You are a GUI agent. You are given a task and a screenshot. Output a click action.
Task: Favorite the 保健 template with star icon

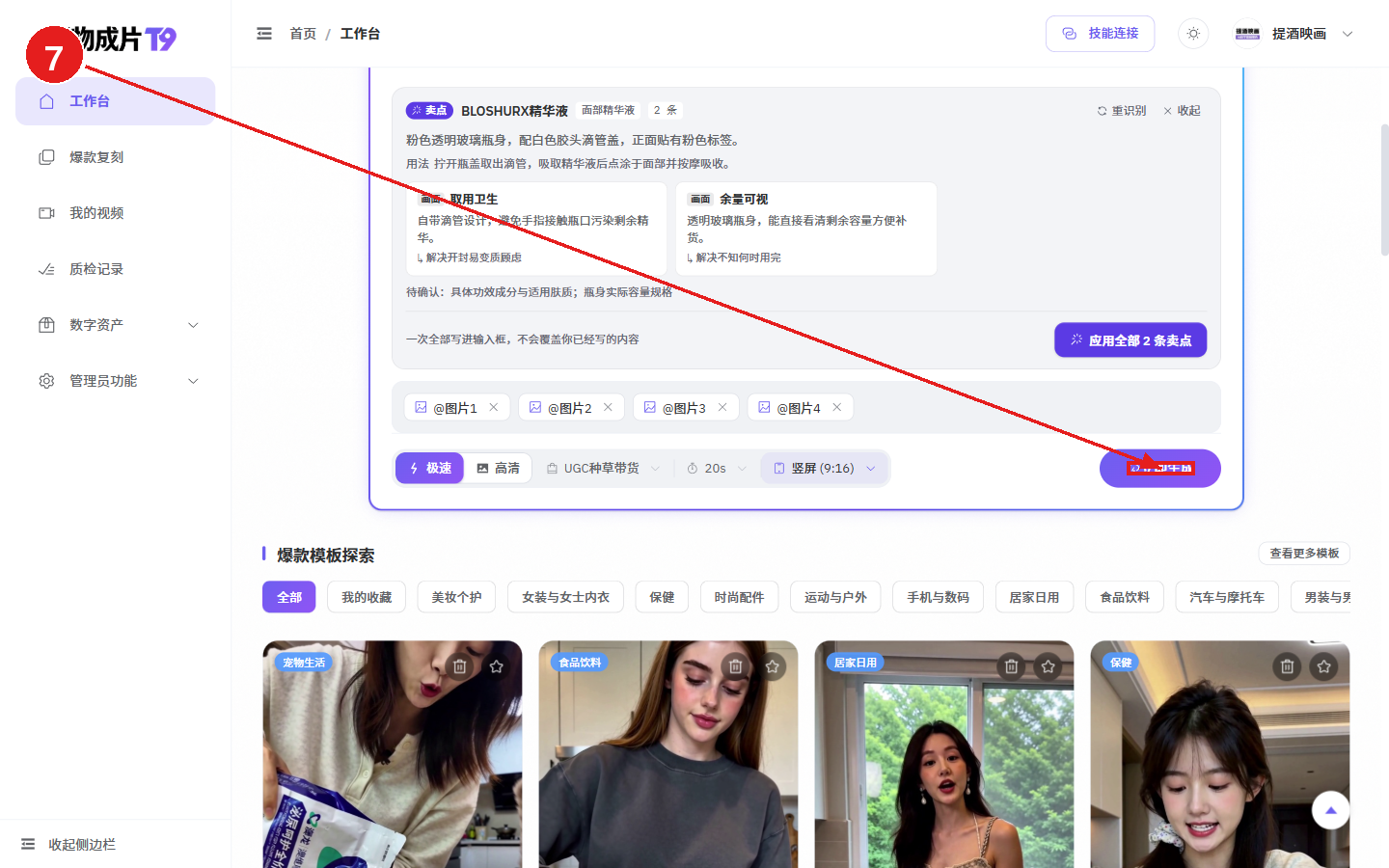pos(1324,666)
